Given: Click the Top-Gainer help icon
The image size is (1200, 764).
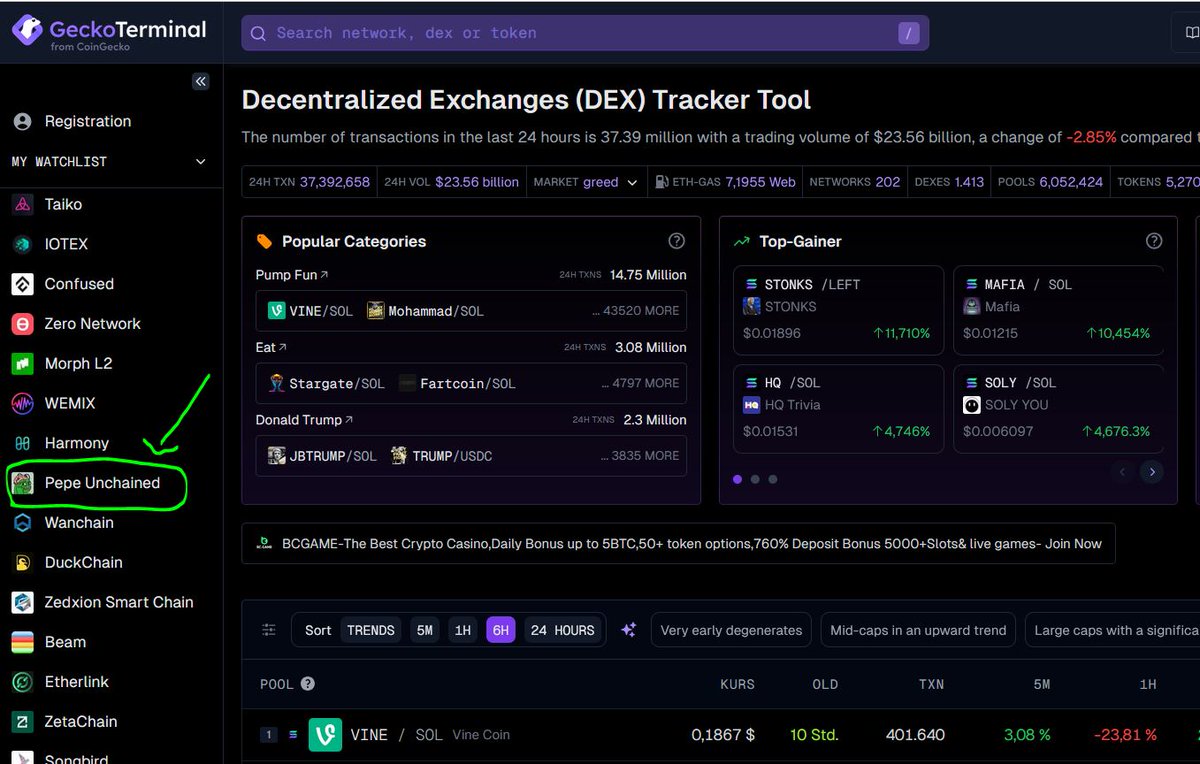Looking at the screenshot, I should point(1154,241).
